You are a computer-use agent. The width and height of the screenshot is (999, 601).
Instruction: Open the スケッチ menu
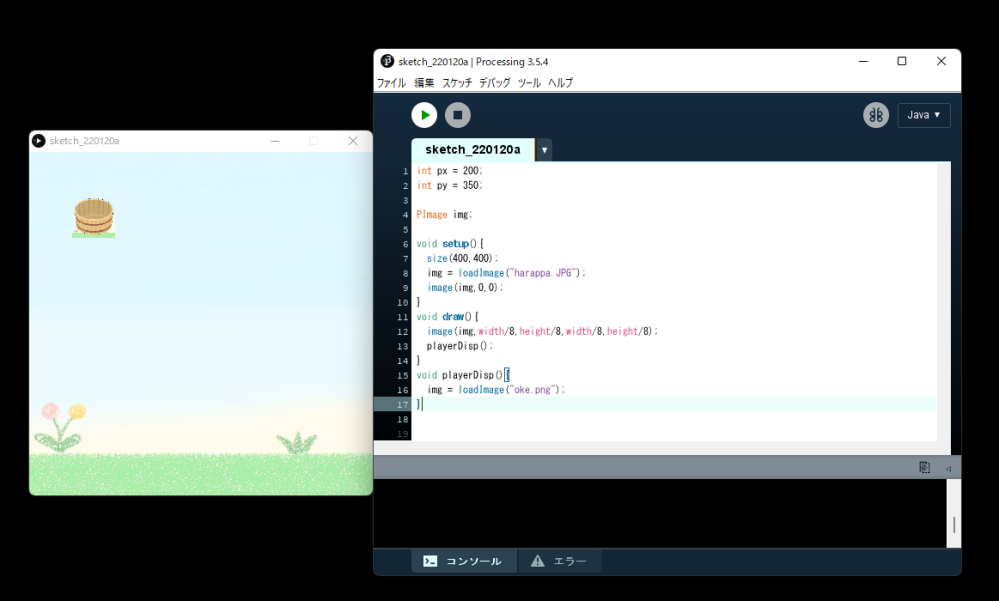click(457, 83)
